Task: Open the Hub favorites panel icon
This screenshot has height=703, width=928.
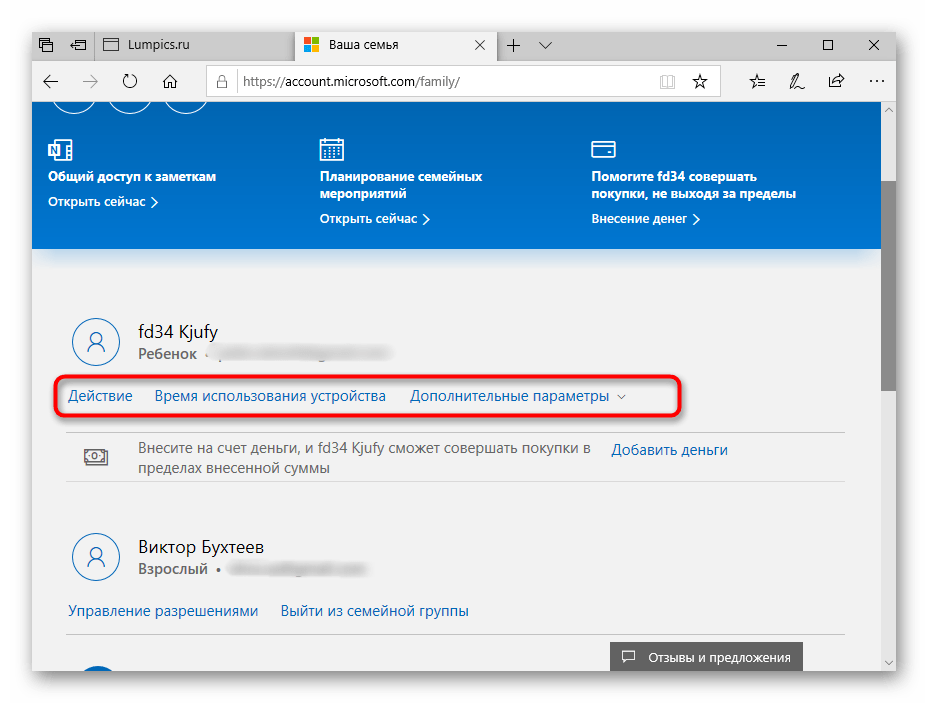Action: click(x=757, y=81)
